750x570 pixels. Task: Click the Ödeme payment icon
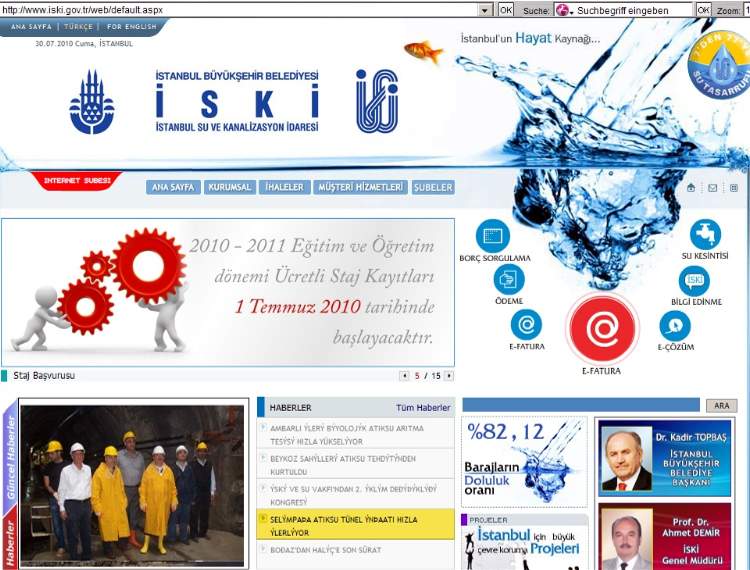coord(508,279)
